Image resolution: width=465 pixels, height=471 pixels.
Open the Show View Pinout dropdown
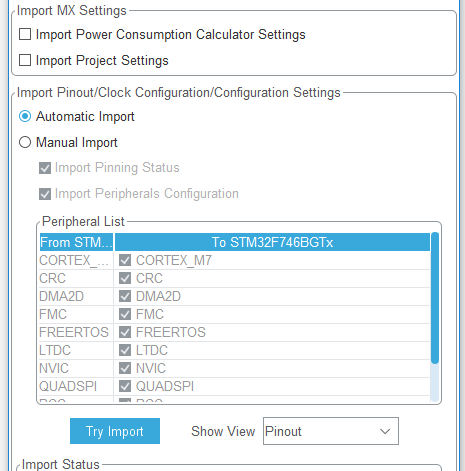tap(331, 431)
